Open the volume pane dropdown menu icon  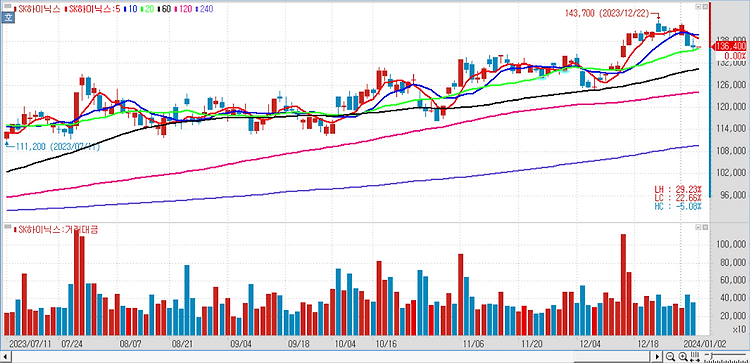coord(698,226)
